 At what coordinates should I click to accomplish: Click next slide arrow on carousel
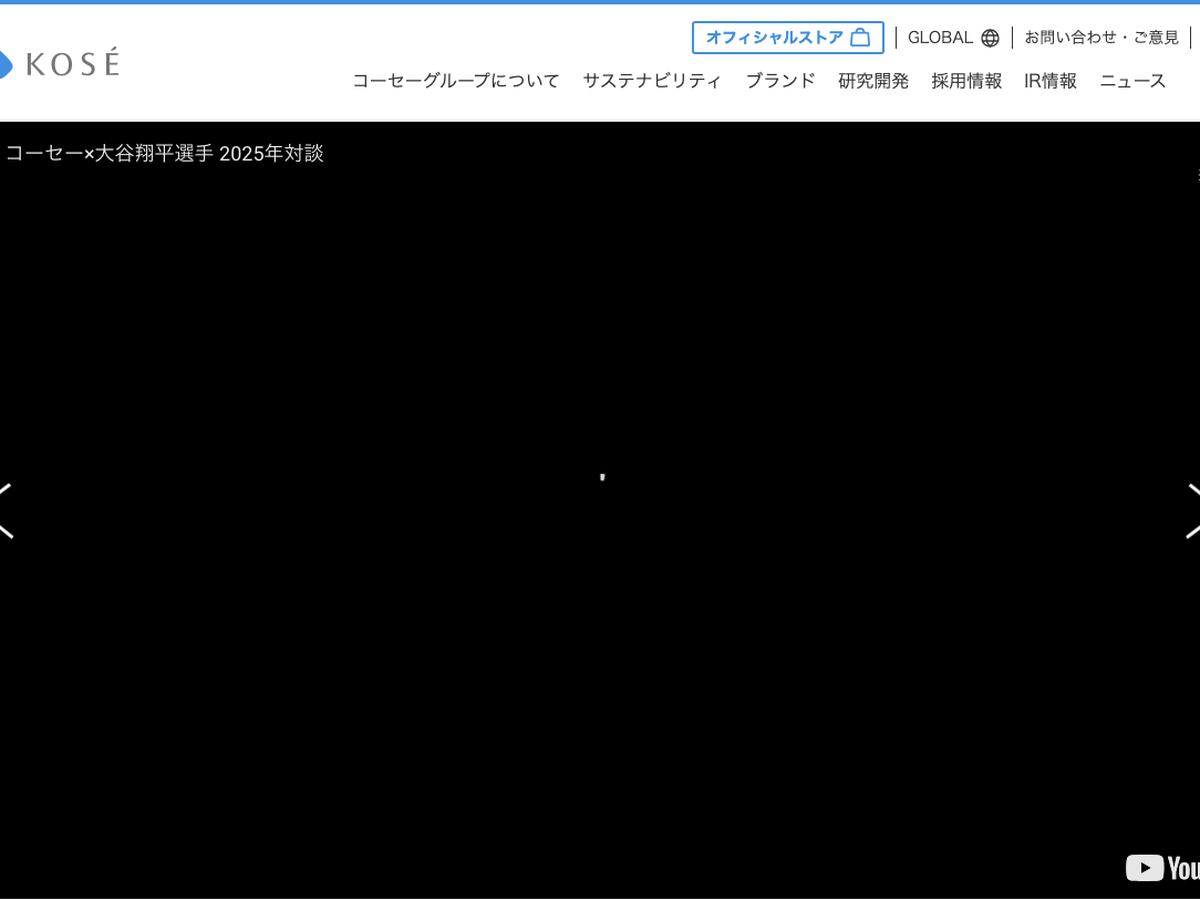[x=1193, y=511]
